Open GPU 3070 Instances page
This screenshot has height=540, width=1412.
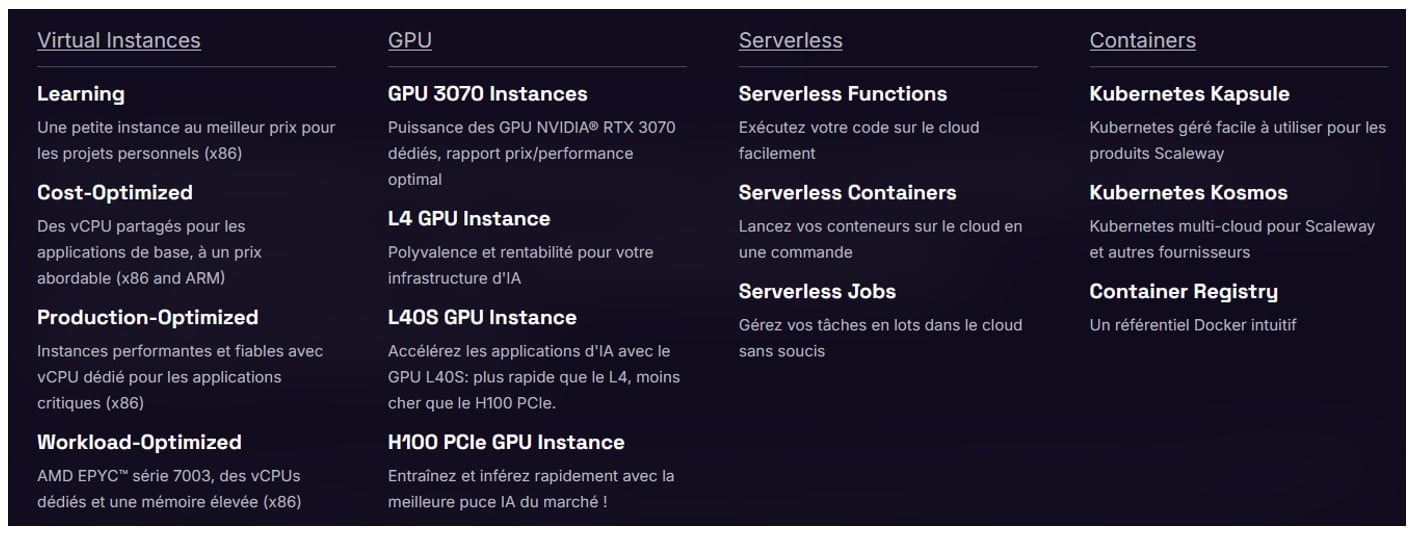(x=487, y=94)
